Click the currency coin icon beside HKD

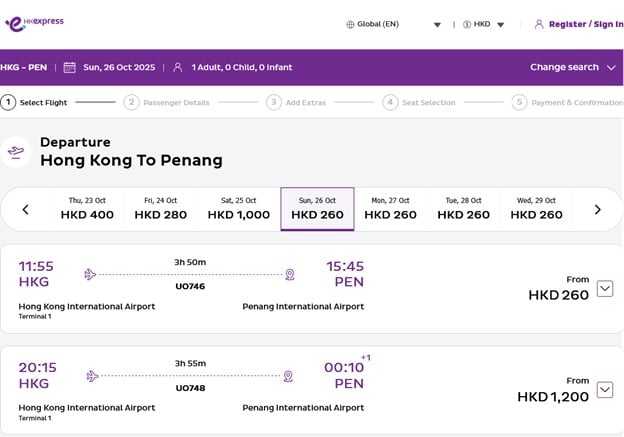coord(467,24)
